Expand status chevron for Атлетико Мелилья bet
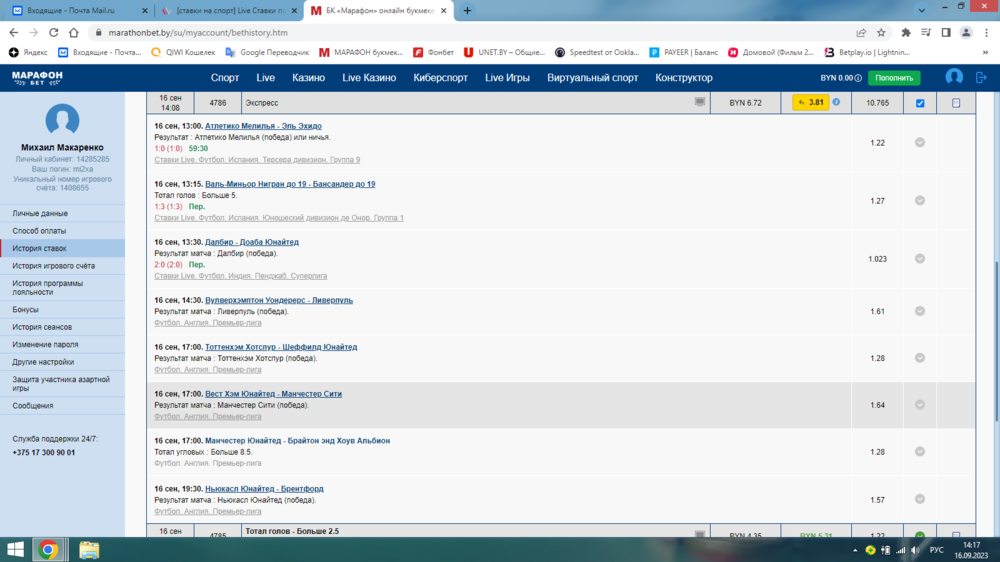This screenshot has height=562, width=1000. point(920,143)
